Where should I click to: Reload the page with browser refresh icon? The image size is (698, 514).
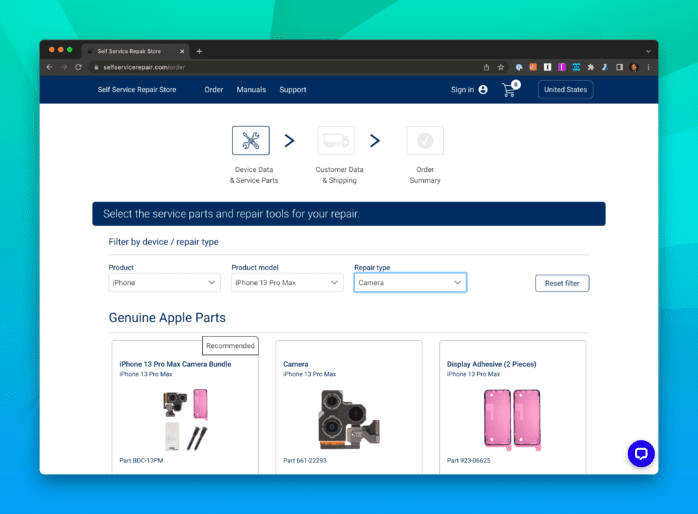79,67
